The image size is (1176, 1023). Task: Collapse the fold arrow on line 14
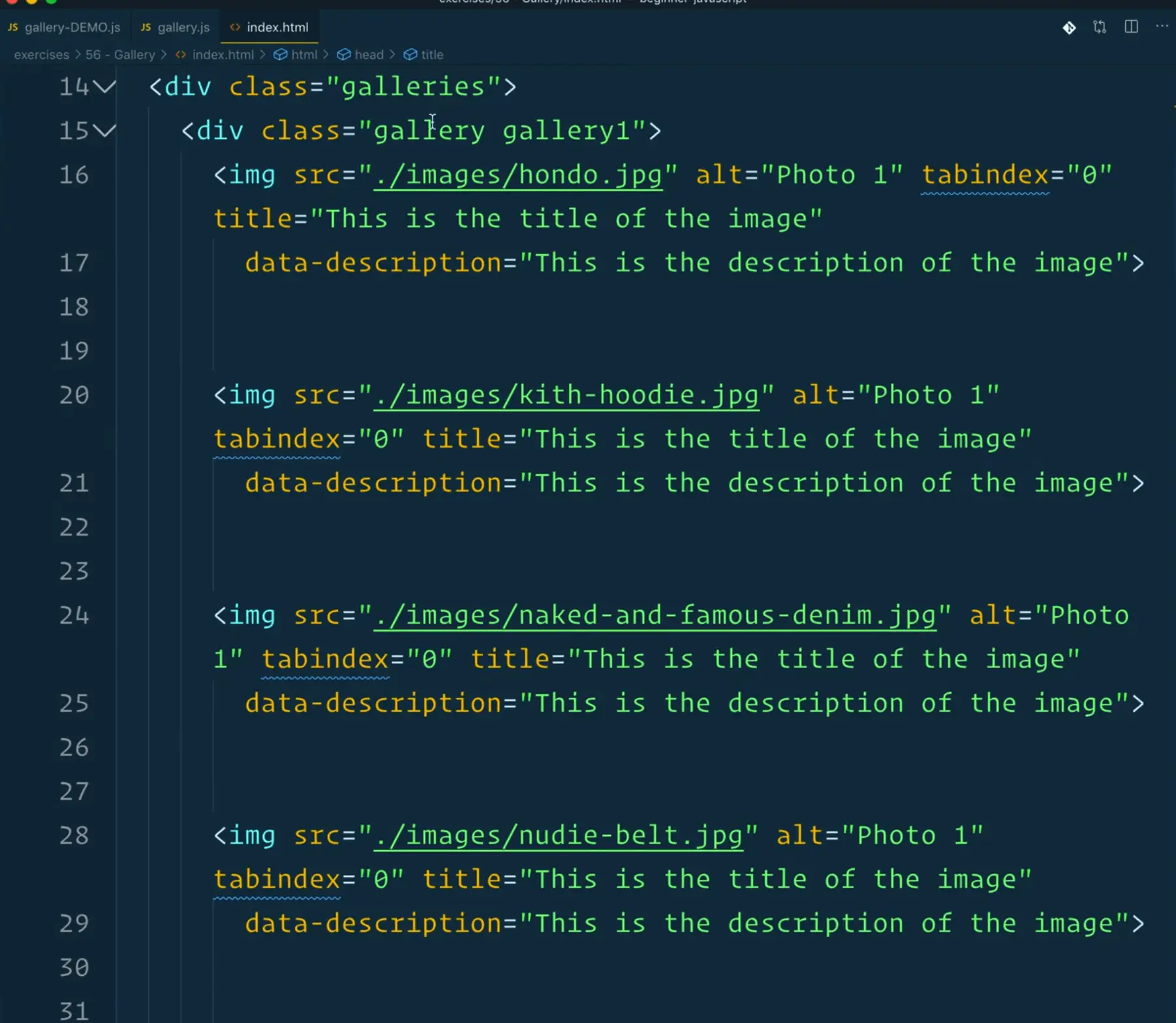(104, 87)
